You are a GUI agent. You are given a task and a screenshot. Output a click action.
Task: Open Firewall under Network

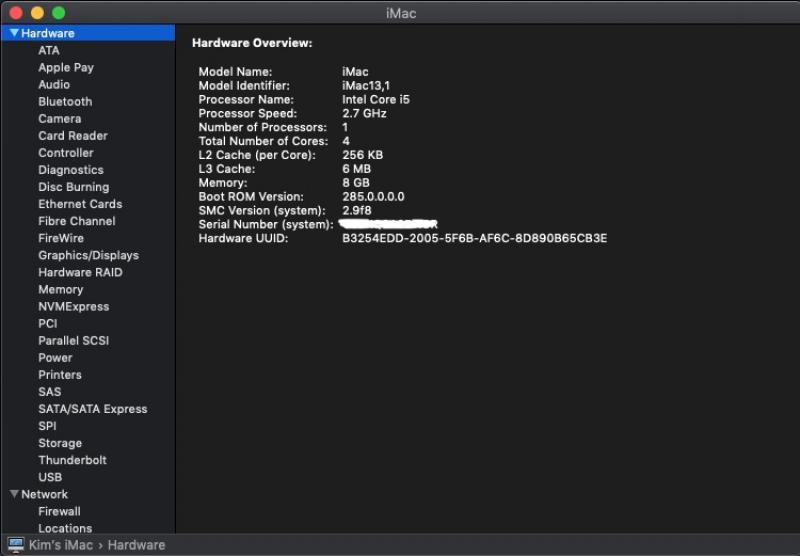(59, 511)
